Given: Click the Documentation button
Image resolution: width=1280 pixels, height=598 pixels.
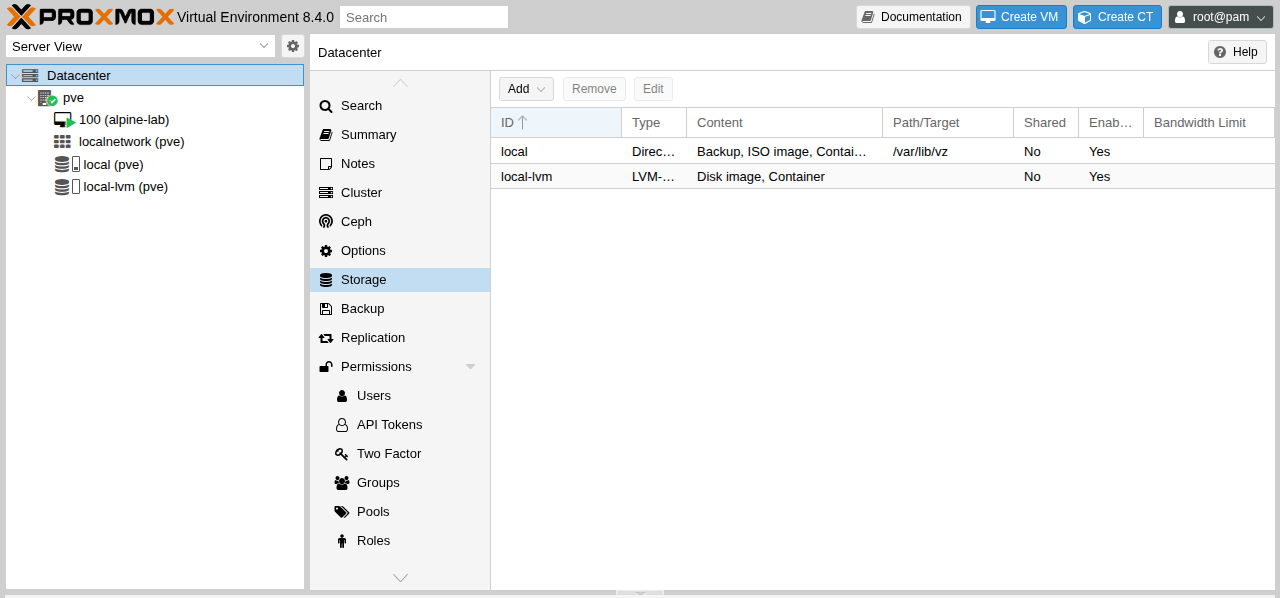Looking at the screenshot, I should tap(913, 17).
